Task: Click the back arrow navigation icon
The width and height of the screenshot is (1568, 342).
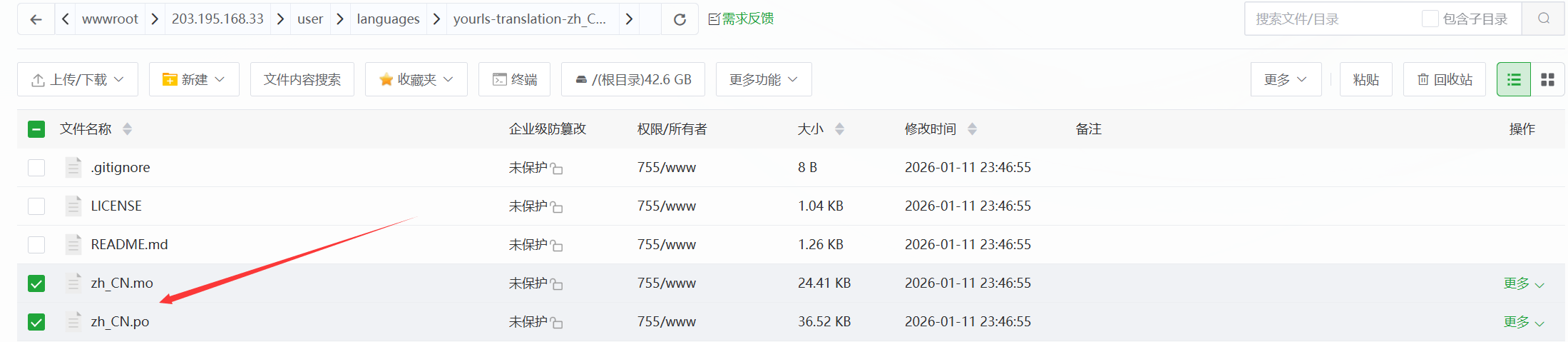Action: [x=36, y=19]
